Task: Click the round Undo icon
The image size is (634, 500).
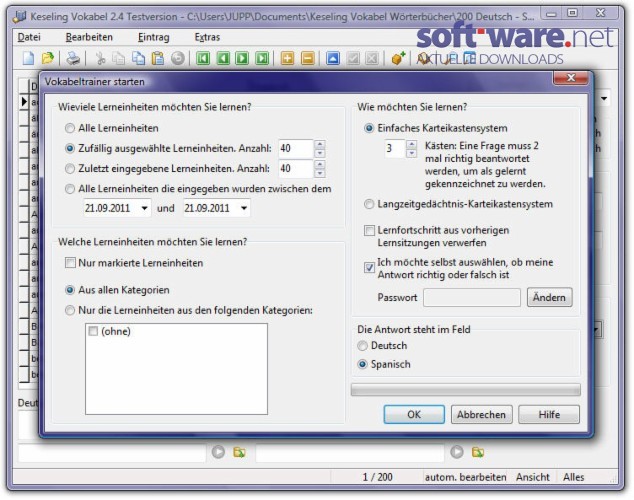Action: [x=178, y=59]
